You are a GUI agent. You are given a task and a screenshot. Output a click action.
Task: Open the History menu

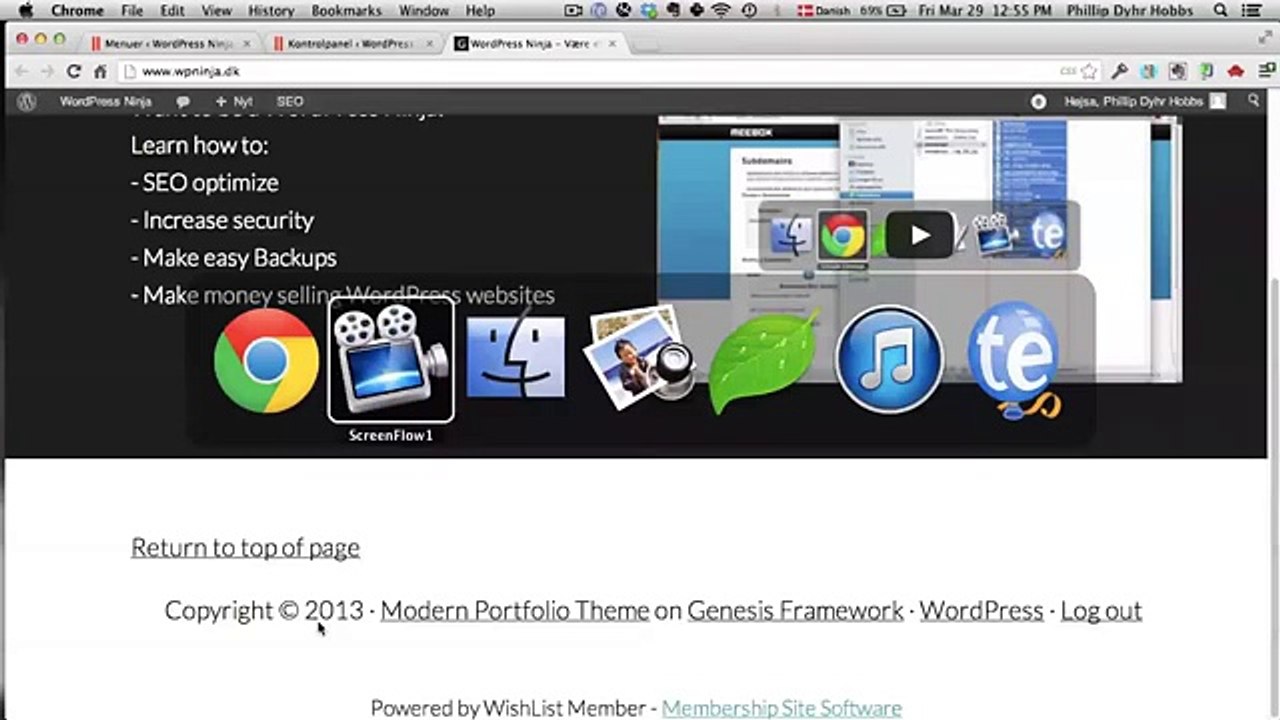point(271,11)
